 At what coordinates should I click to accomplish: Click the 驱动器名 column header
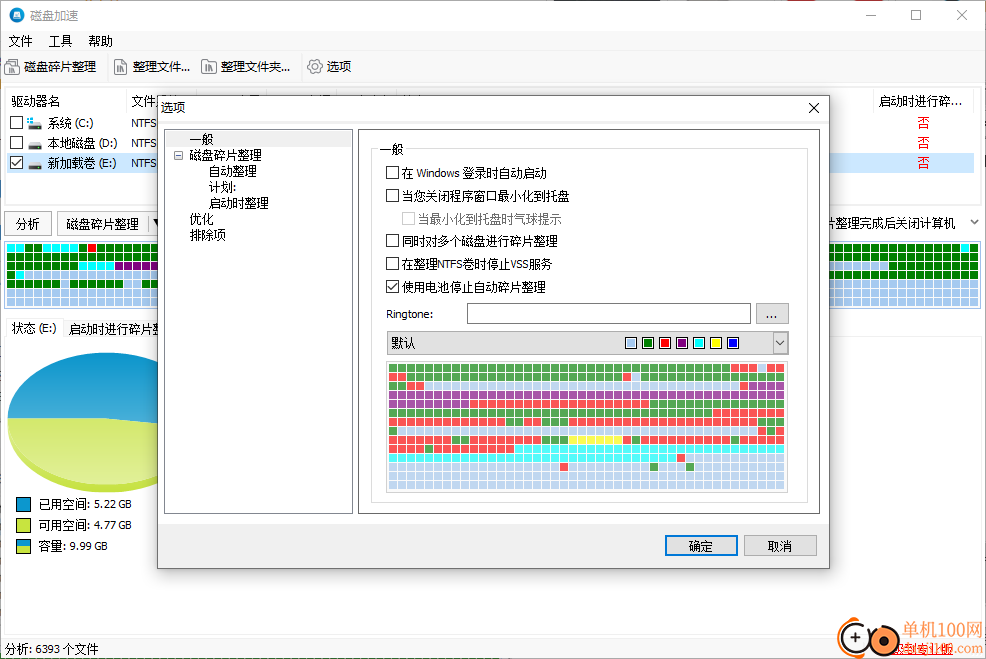point(66,101)
